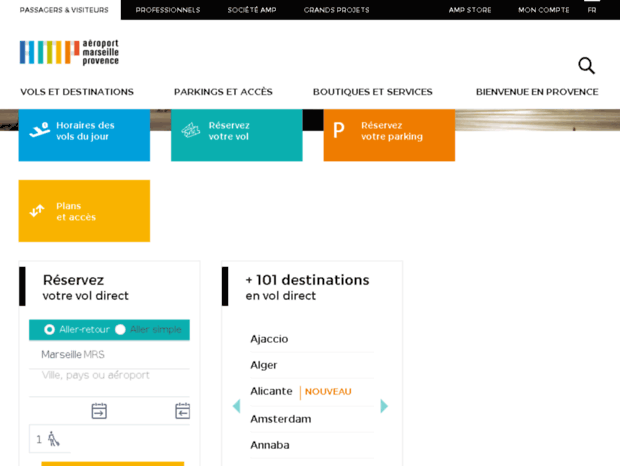
Task: Show previous destinations with left arrow
Action: (x=236, y=406)
